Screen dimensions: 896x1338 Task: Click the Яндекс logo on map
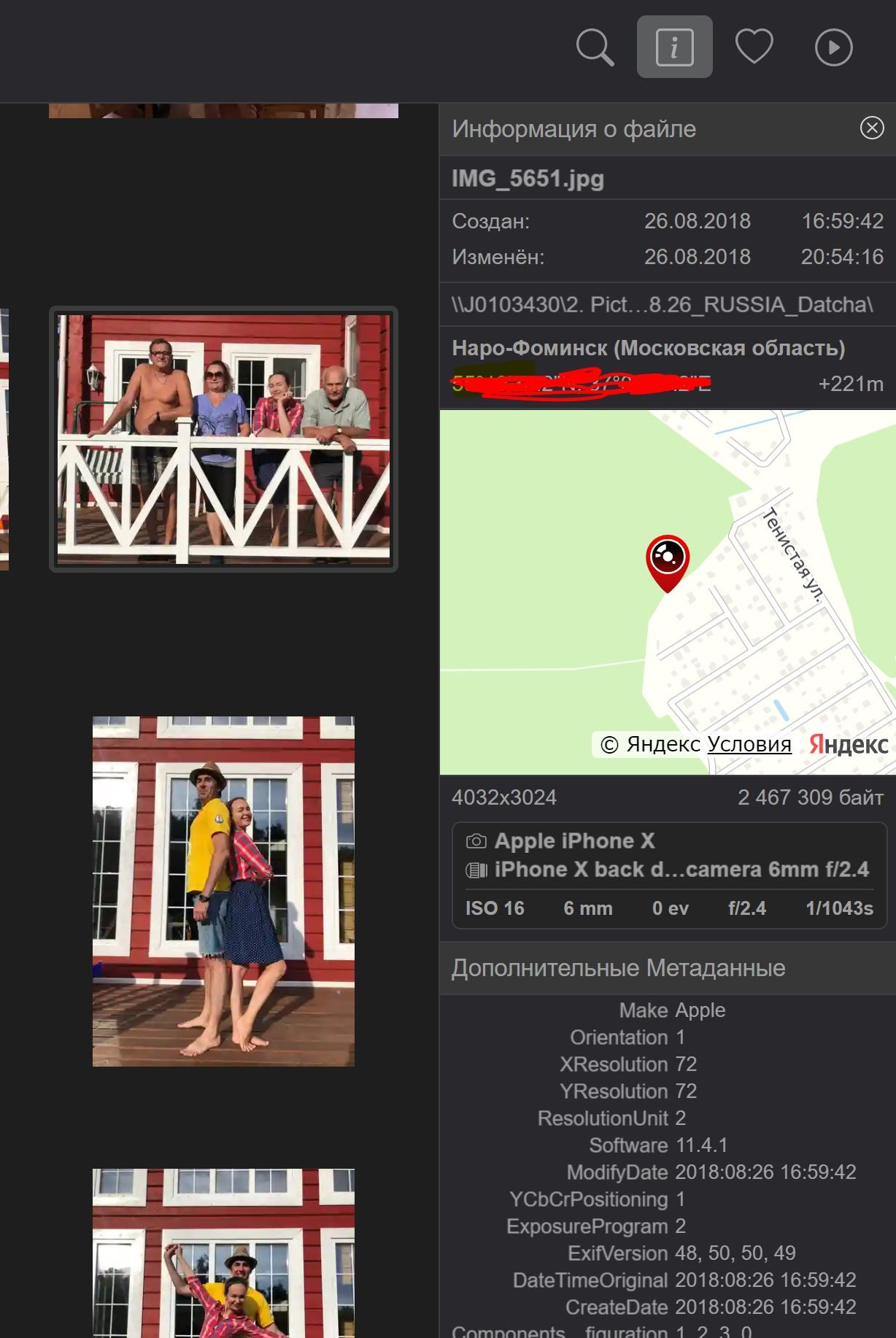coord(849,744)
